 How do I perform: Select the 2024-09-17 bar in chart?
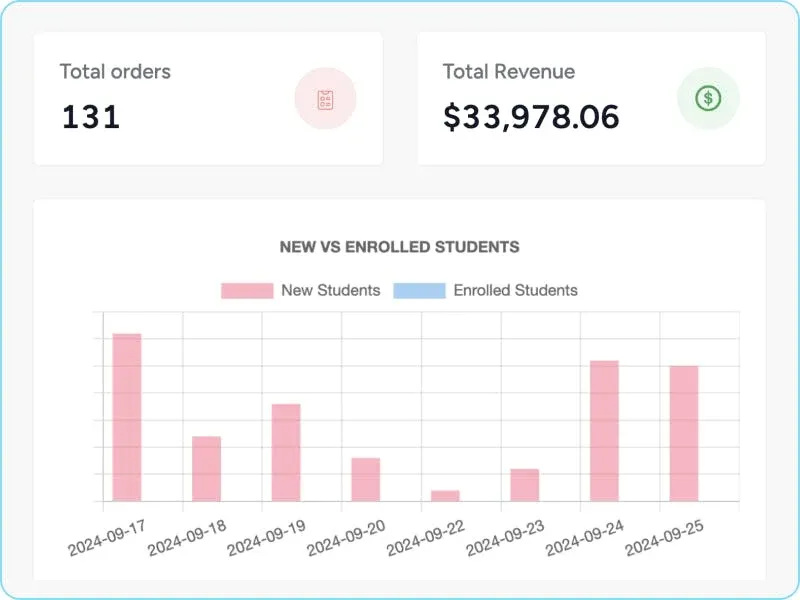(x=127, y=417)
